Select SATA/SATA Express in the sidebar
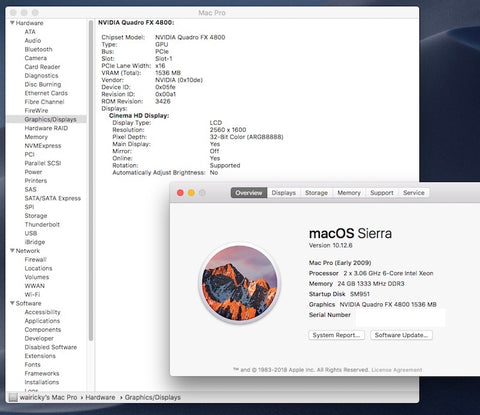480x415 pixels. point(53,198)
